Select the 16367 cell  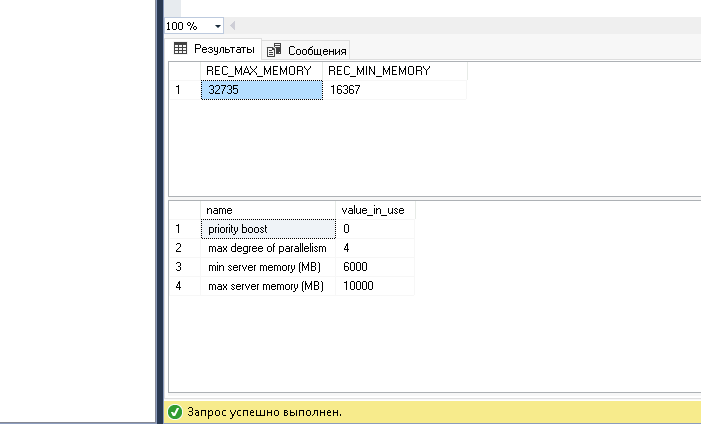(394, 90)
